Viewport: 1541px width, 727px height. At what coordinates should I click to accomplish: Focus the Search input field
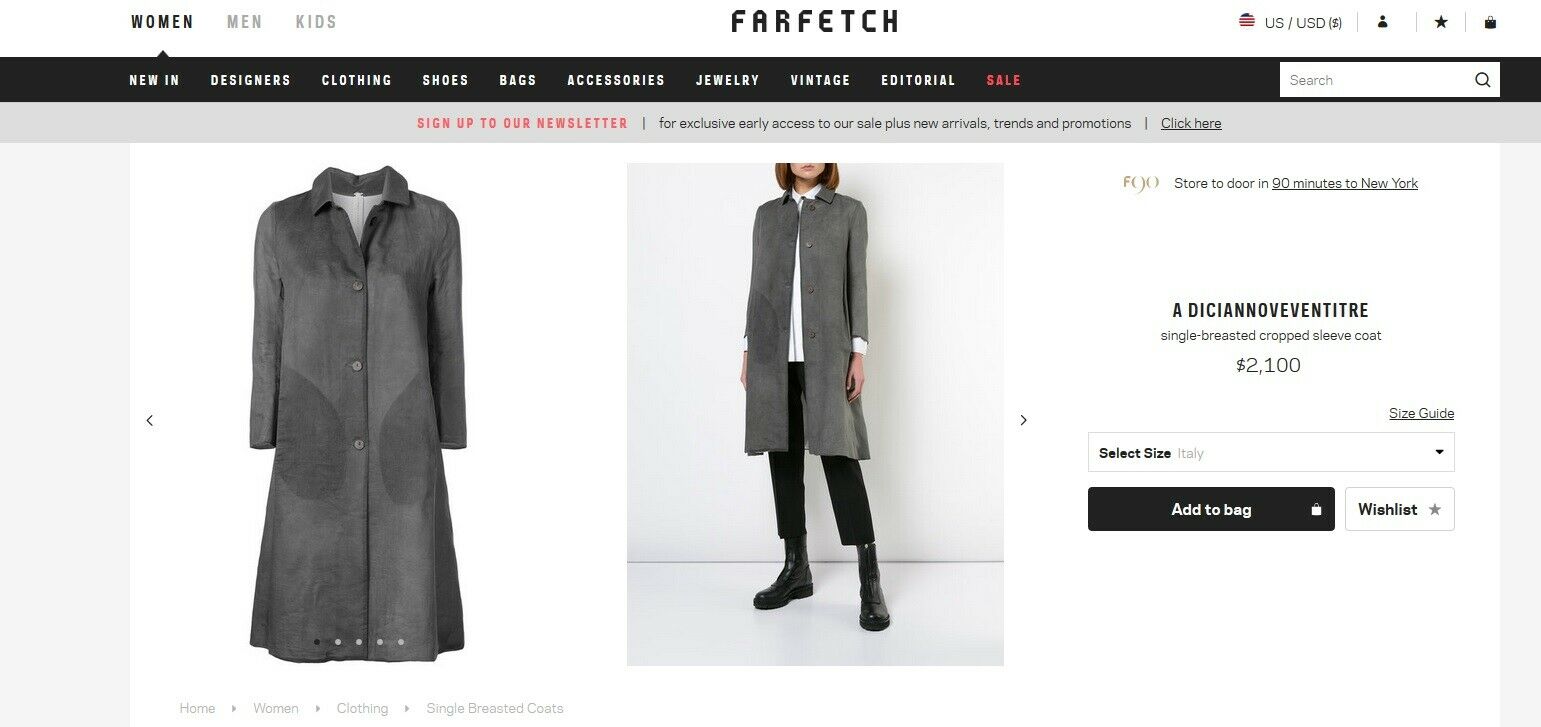tap(1376, 80)
